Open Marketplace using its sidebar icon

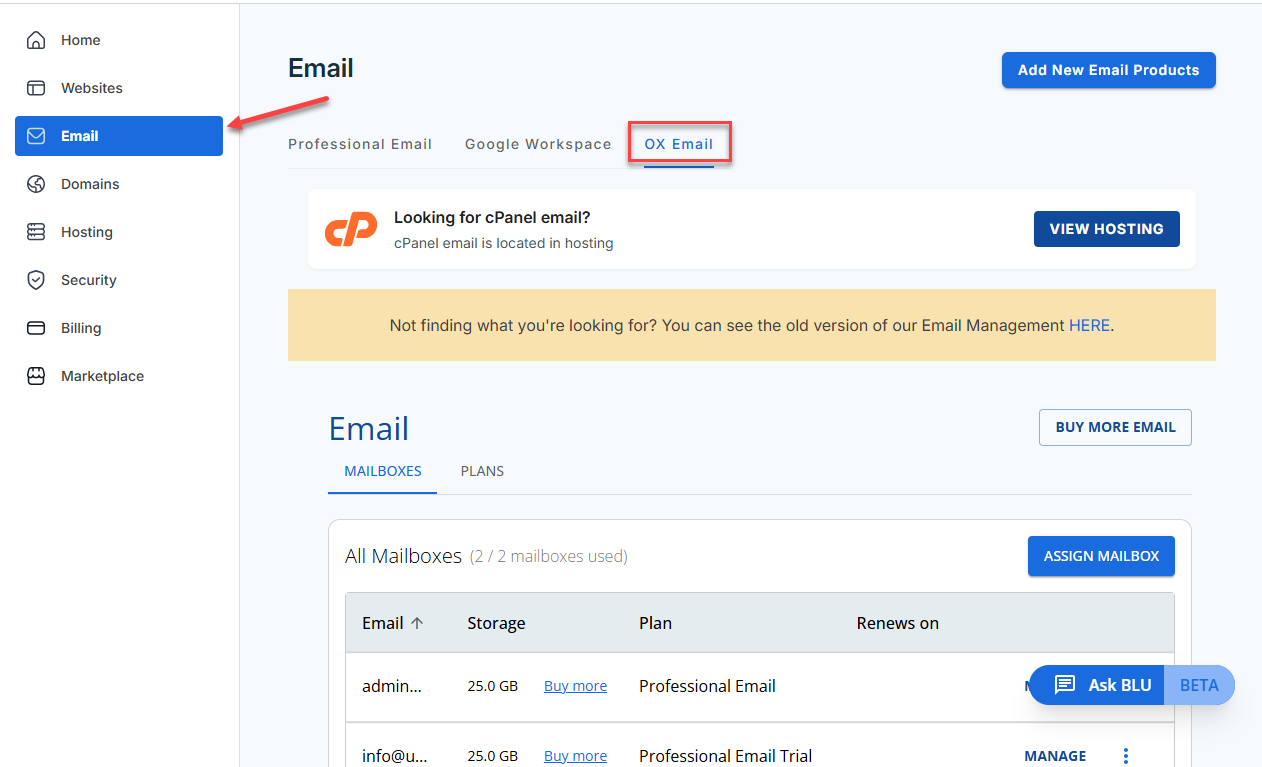point(38,376)
